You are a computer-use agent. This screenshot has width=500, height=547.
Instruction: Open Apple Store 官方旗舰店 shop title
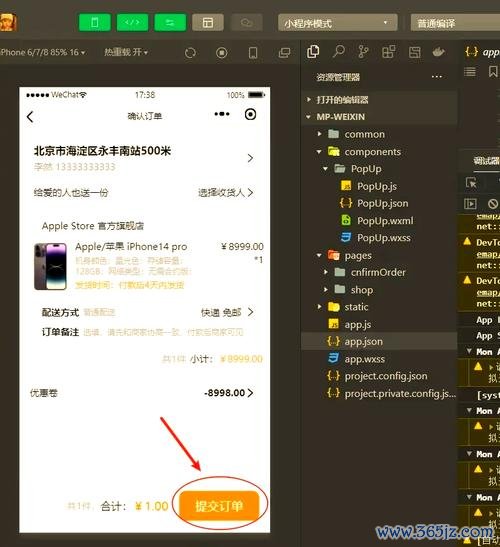click(93, 226)
